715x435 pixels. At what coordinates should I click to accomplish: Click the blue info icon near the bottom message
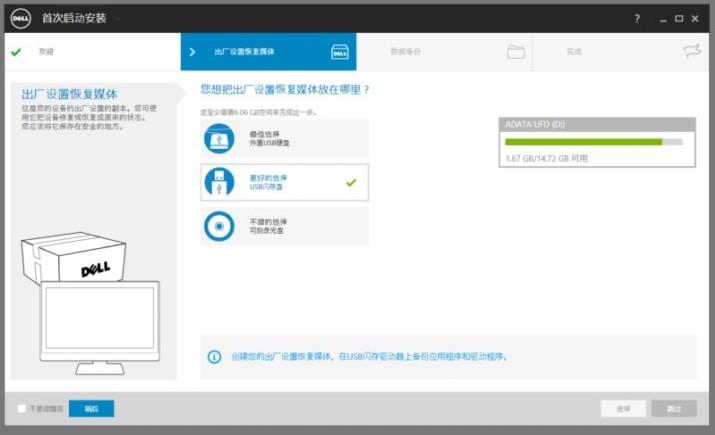214,357
